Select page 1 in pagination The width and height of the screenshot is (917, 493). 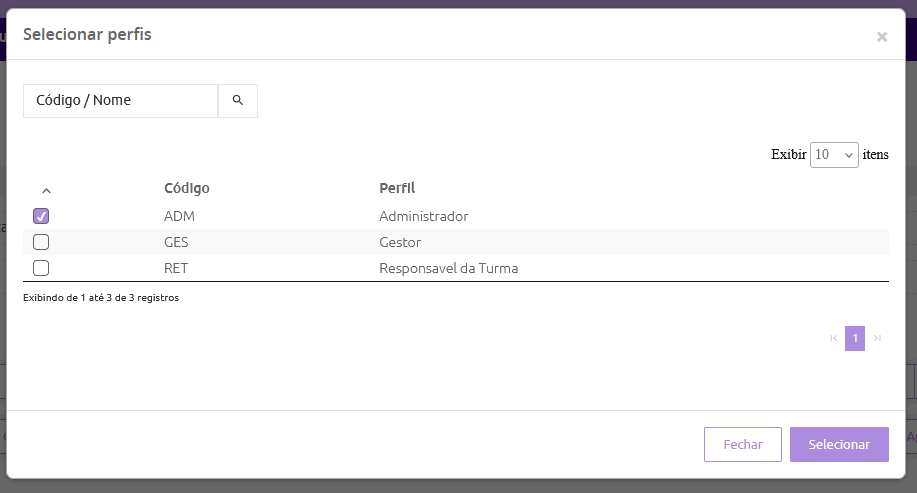855,339
